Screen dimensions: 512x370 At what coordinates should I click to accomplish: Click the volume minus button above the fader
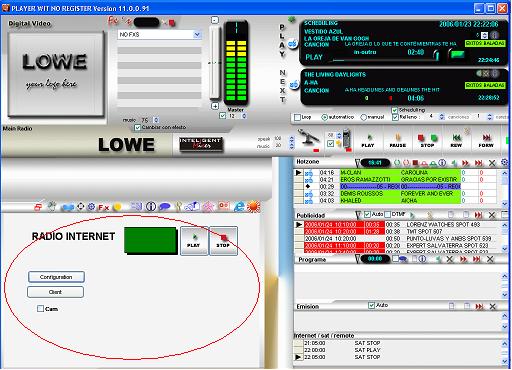[215, 20]
